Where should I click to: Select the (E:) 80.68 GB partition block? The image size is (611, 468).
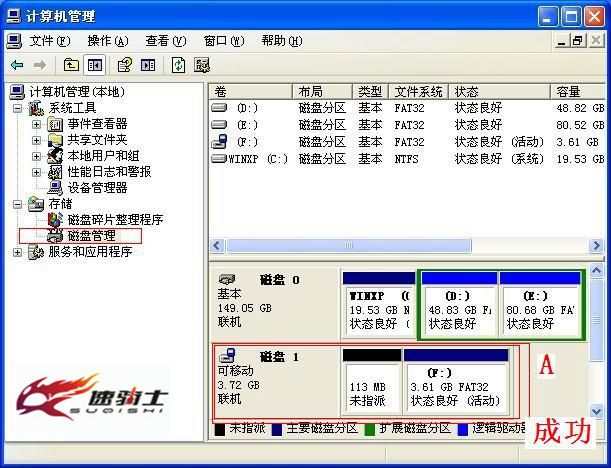point(540,305)
